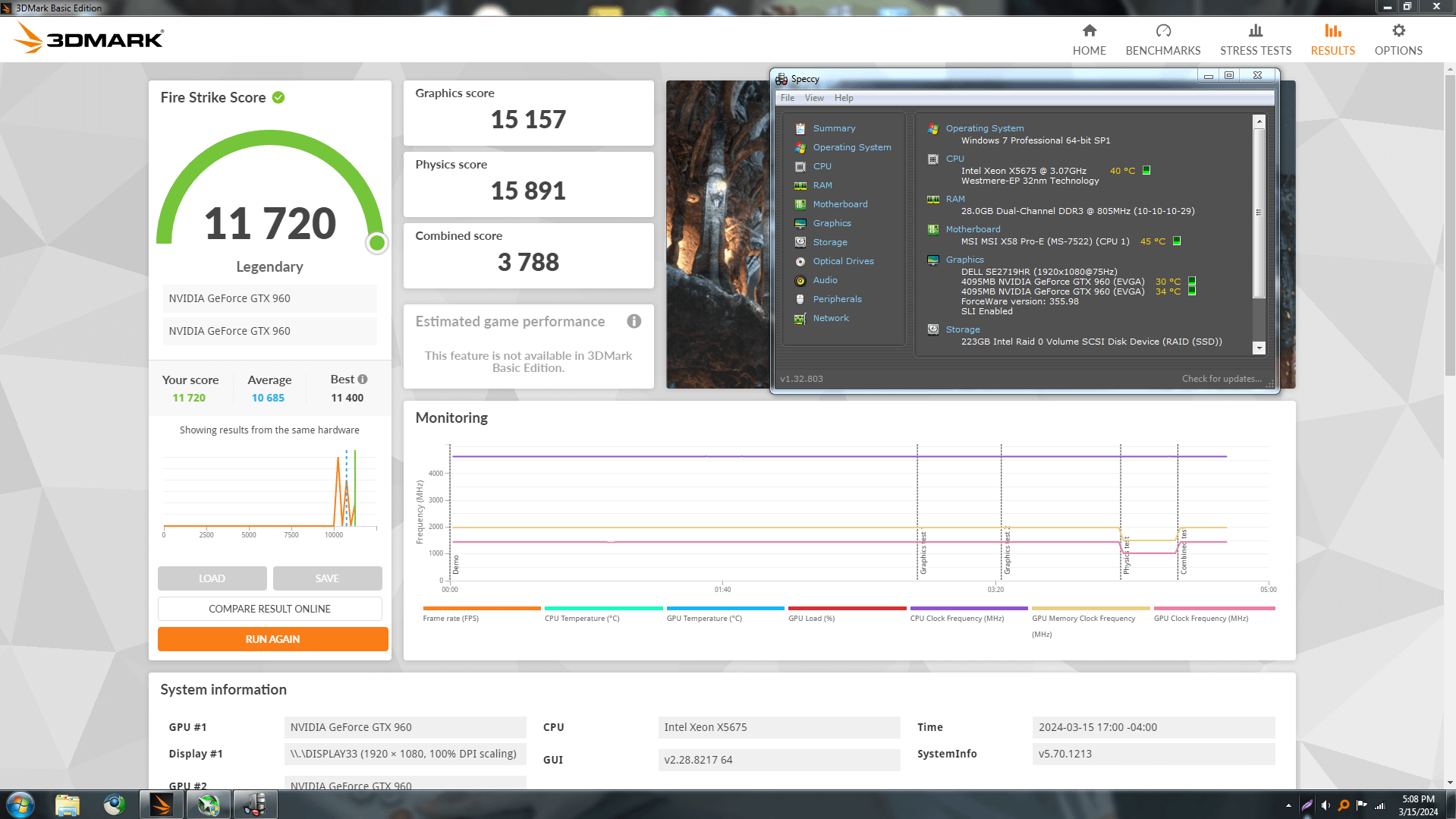Viewport: 1456px width, 819px height.
Task: Click the motherboard temperature indicator next to 45 °C
Action: pyautogui.click(x=1177, y=241)
